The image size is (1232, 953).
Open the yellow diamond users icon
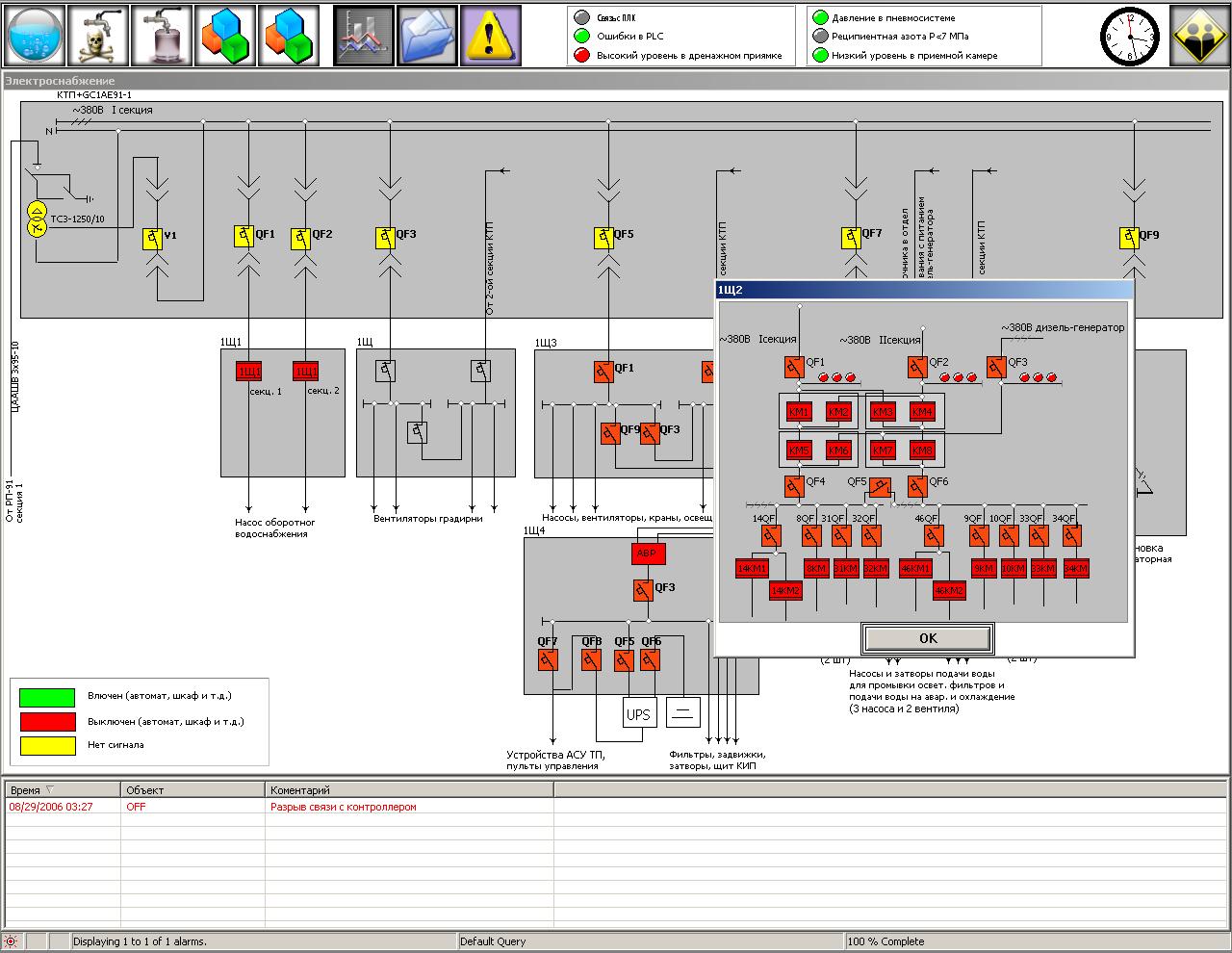(x=1199, y=36)
